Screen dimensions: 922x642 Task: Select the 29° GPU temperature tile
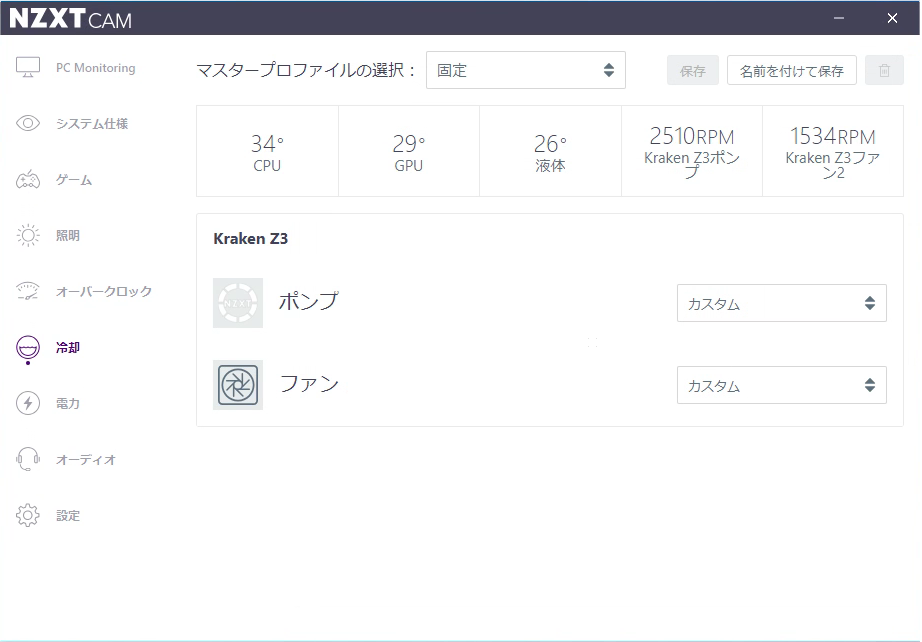coord(409,151)
